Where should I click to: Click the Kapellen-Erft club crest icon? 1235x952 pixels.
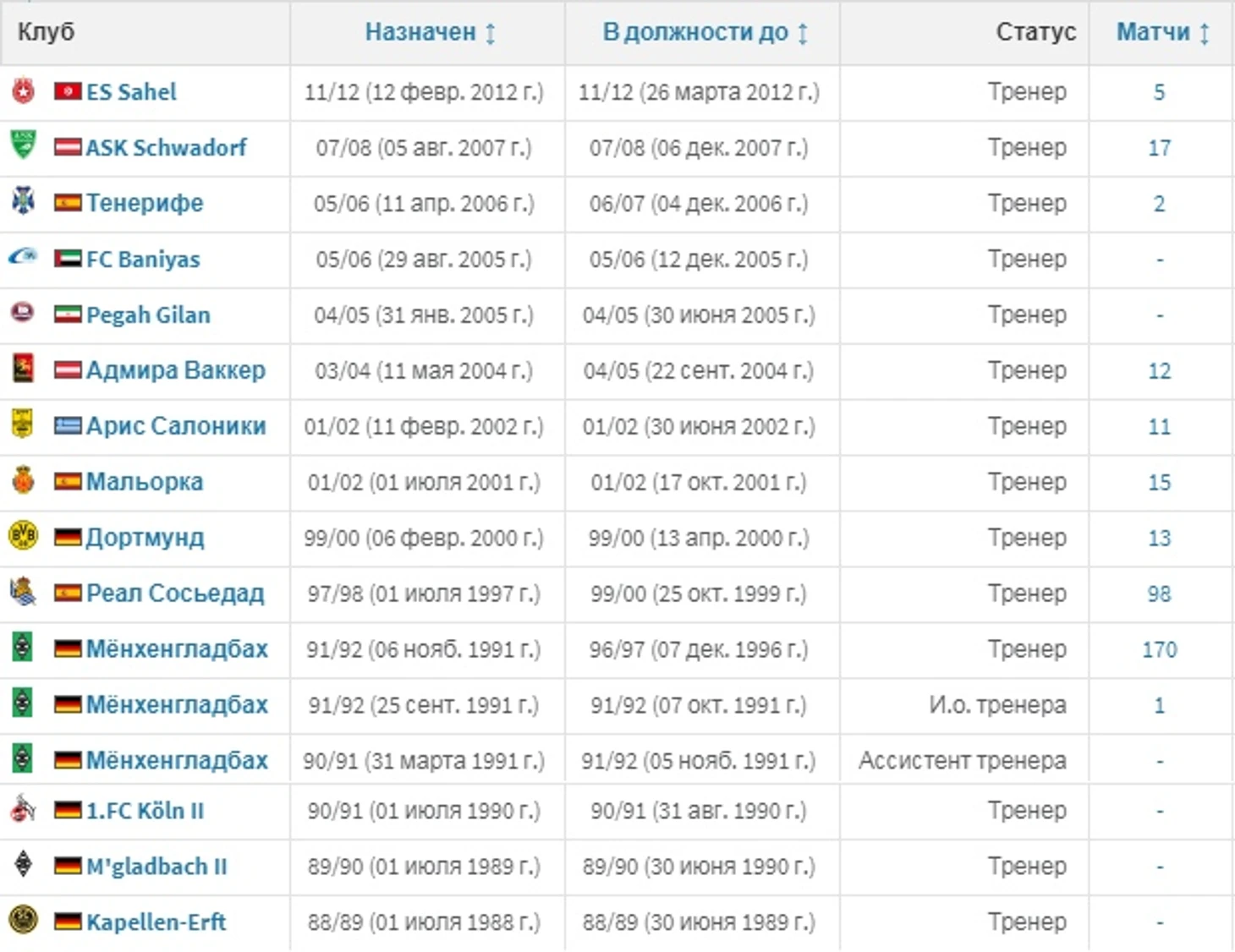[x=24, y=920]
